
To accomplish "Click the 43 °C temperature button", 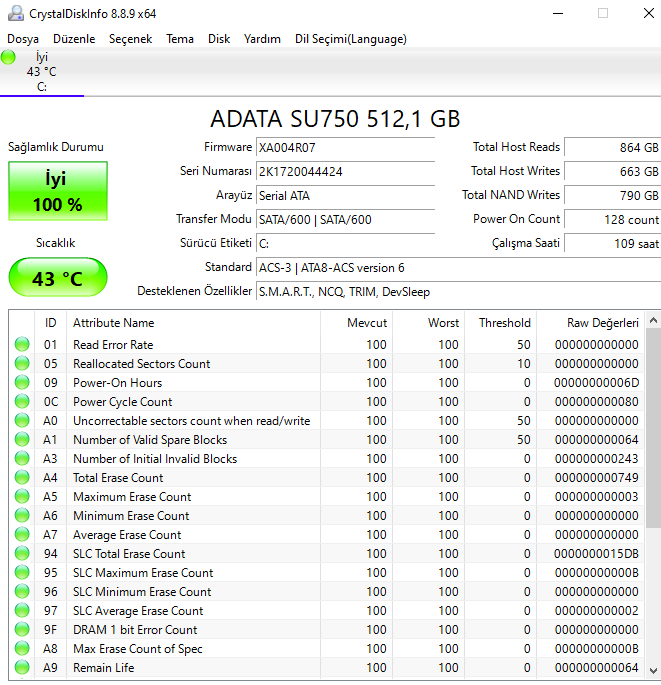I will click(57, 278).
